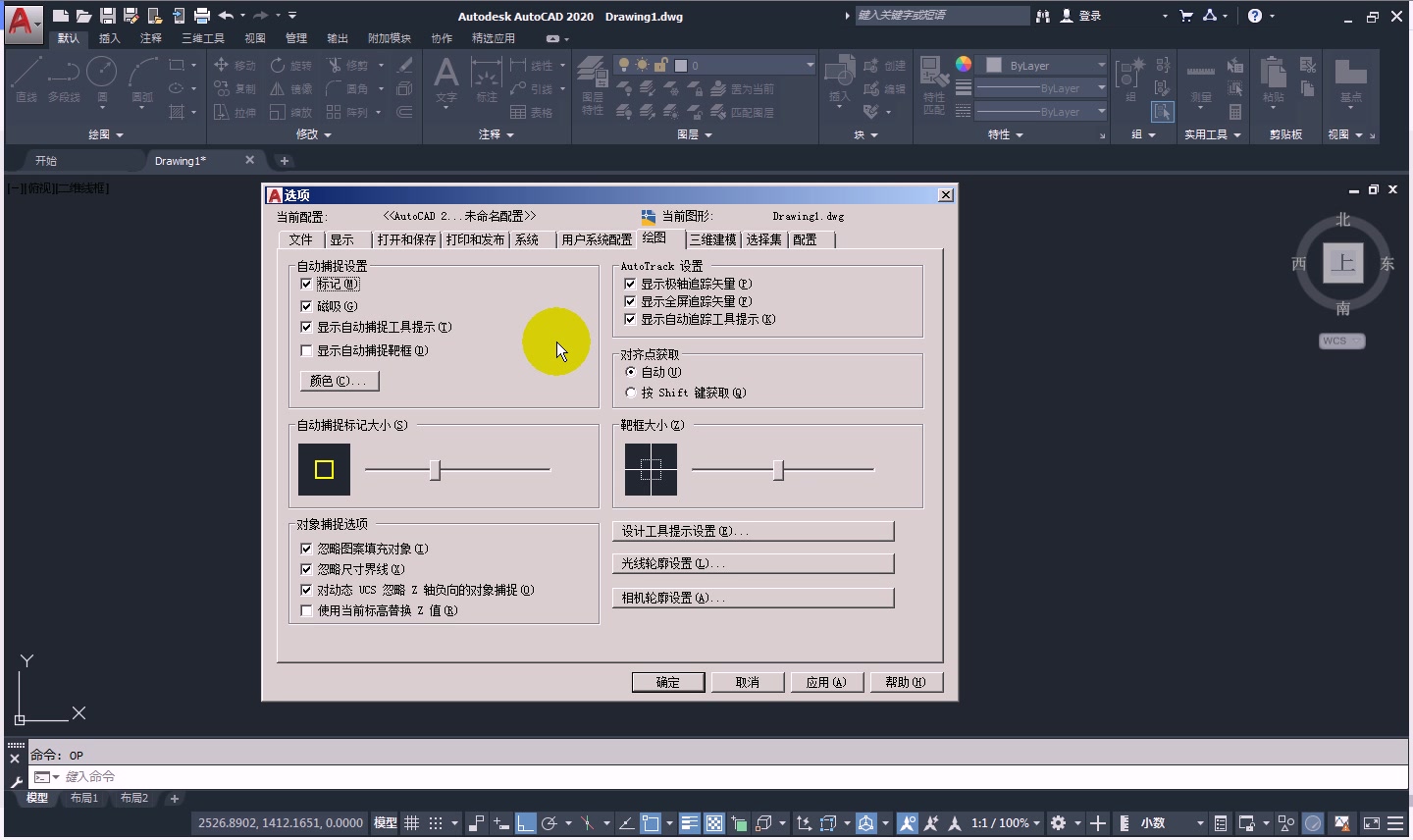Select the Arc (圆弧) tool
Image resolution: width=1413 pixels, height=840 pixels.
[x=142, y=79]
